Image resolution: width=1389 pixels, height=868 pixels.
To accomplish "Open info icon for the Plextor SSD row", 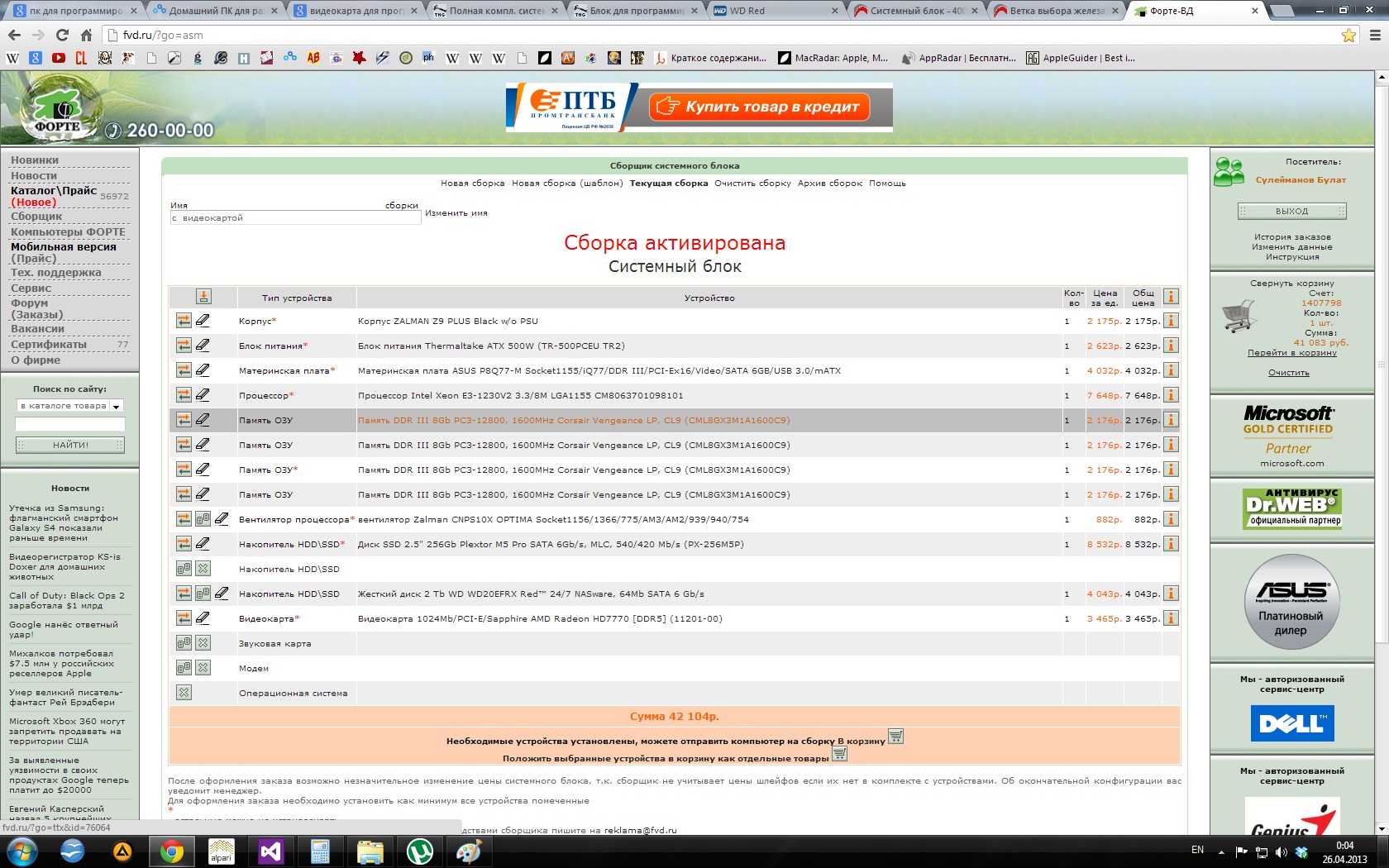I will (1171, 544).
